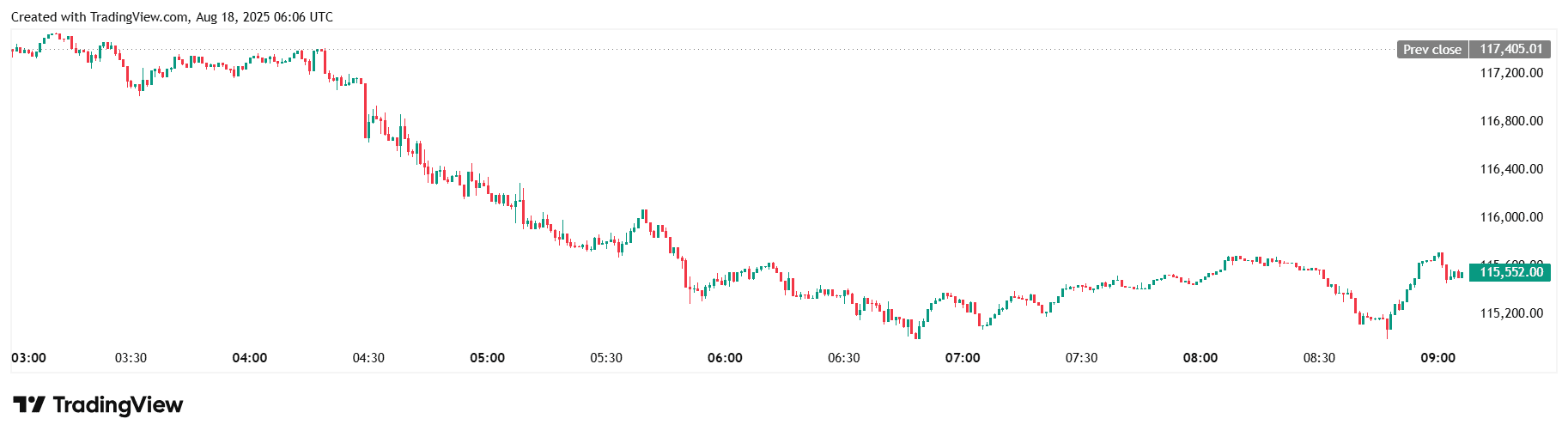Click the 117,405.01 previous close value

[1510, 50]
